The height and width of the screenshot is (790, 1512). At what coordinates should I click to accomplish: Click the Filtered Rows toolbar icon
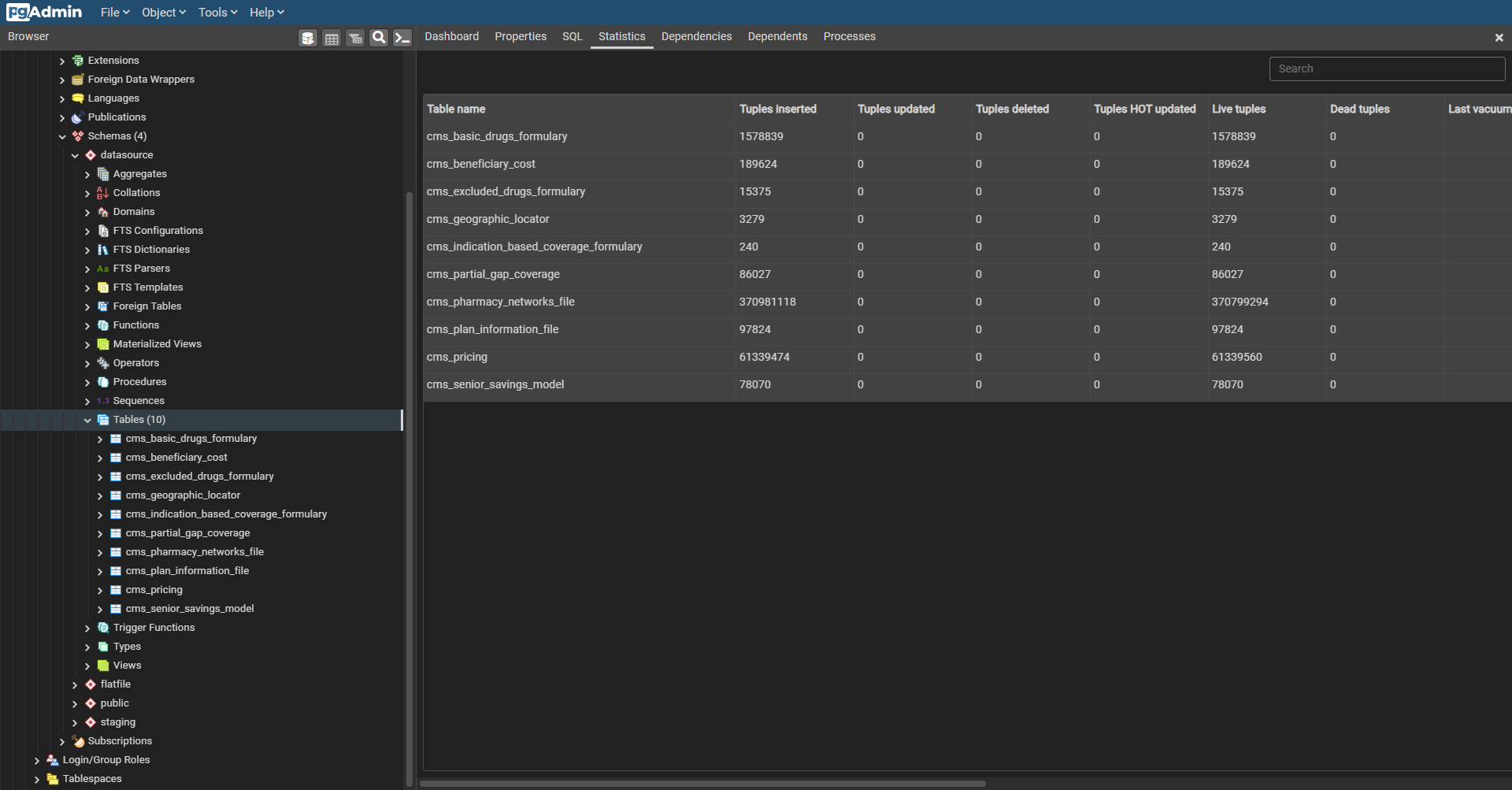point(355,38)
